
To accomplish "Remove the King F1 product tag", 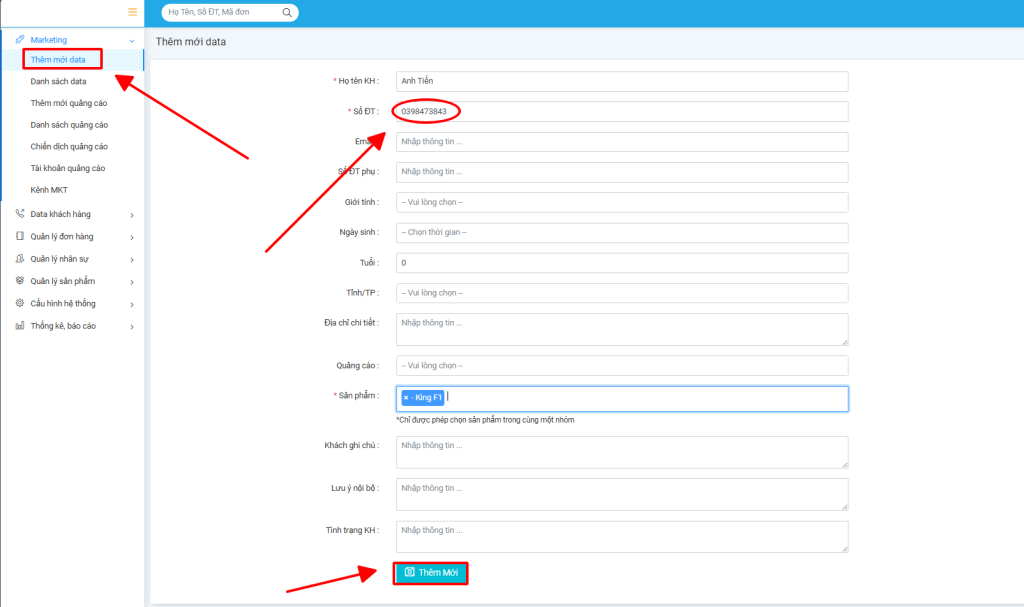I will [x=406, y=398].
